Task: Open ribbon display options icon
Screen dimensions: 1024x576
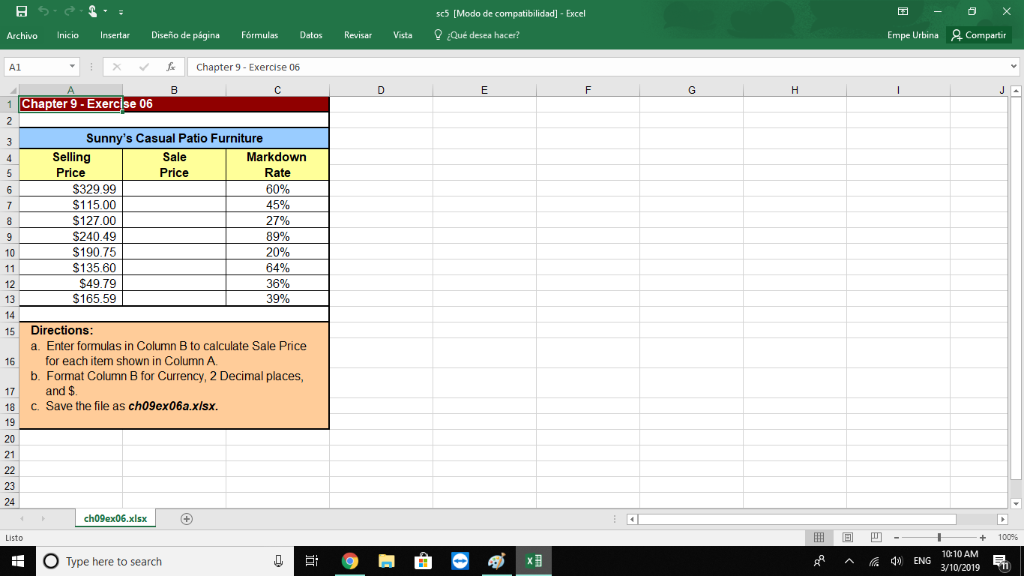Action: pos(903,11)
